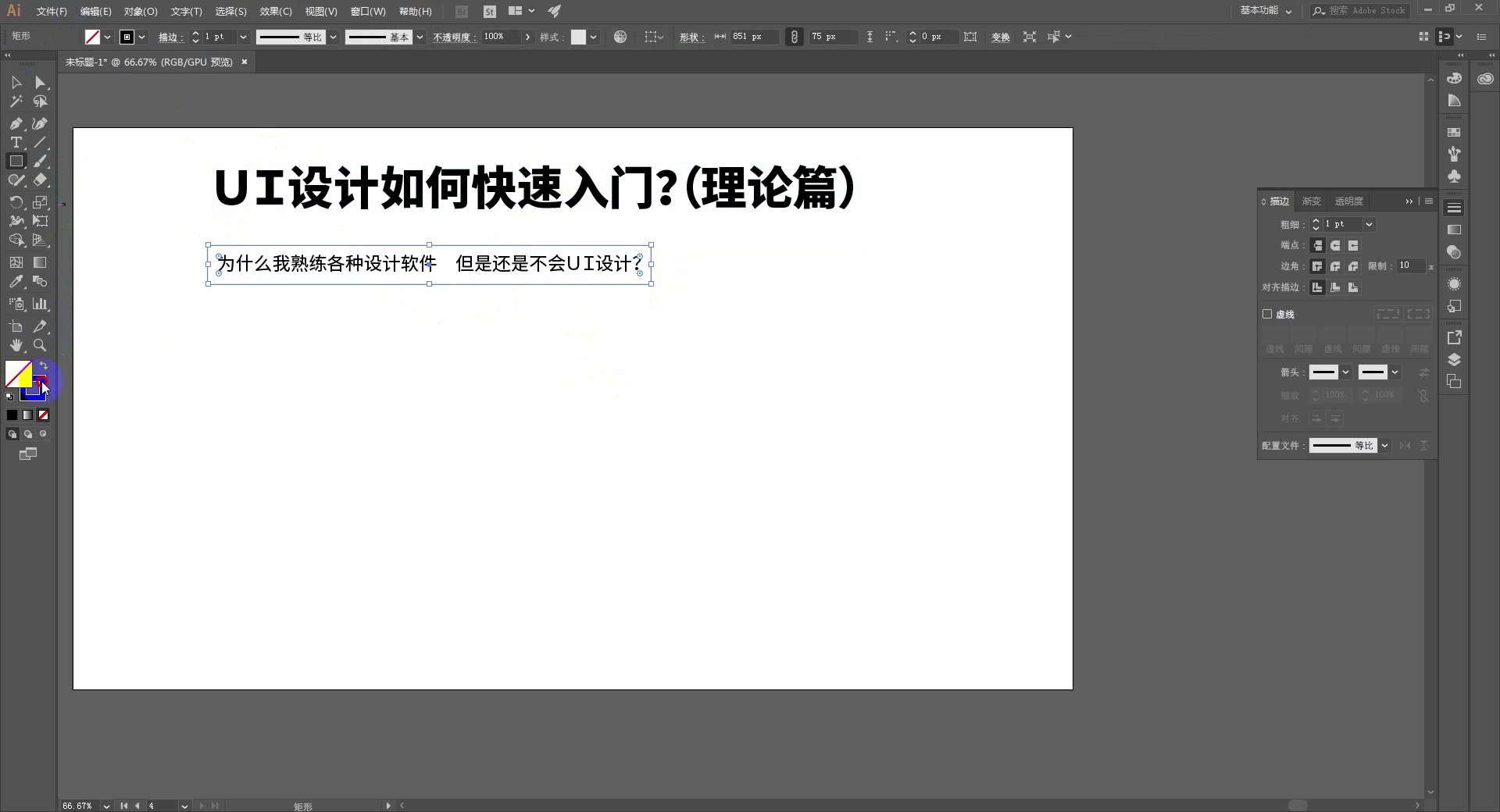The width and height of the screenshot is (1500, 812).
Task: Switch to the 渐变 tab
Action: [1311, 201]
